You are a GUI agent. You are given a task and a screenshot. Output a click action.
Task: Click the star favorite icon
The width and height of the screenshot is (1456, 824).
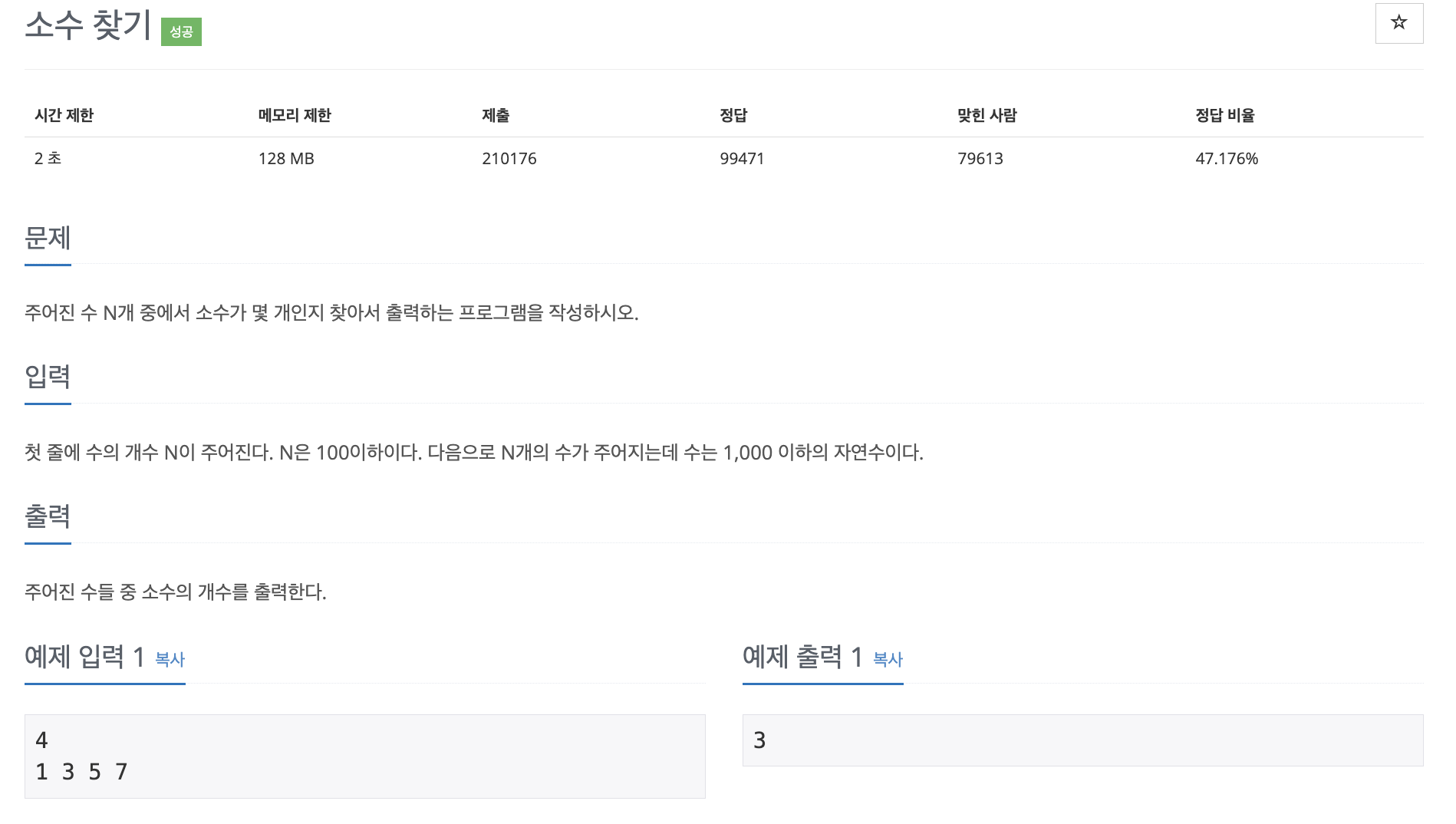(x=1398, y=23)
